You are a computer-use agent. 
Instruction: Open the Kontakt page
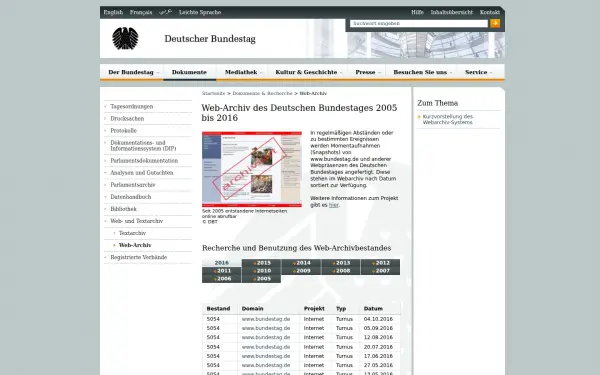[x=490, y=12]
